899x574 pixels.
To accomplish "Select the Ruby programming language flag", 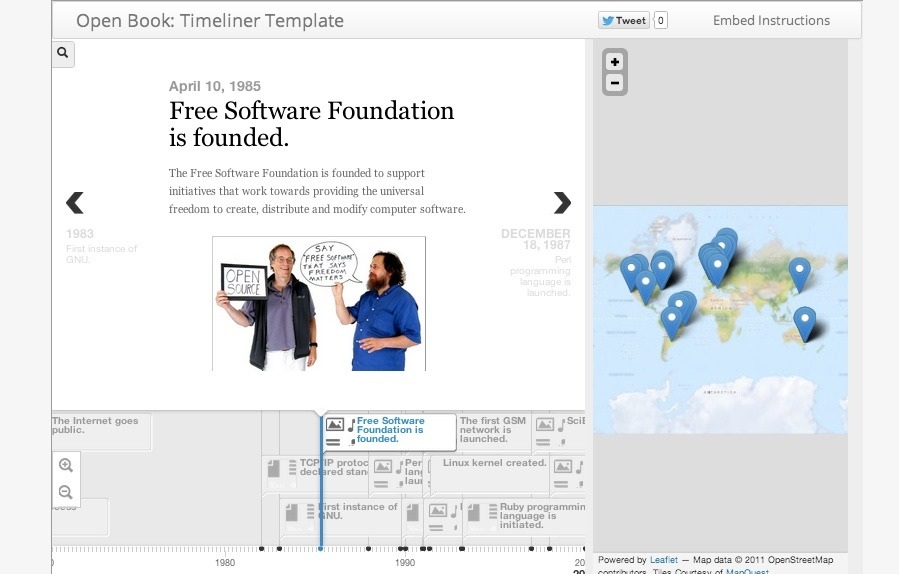I will coord(525,517).
